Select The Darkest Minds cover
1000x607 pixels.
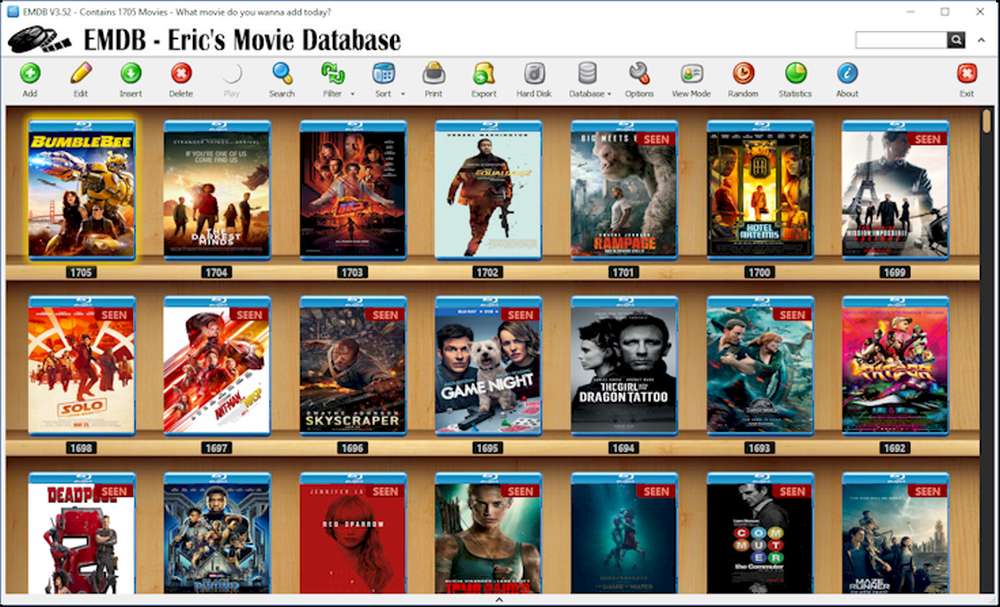click(x=217, y=189)
